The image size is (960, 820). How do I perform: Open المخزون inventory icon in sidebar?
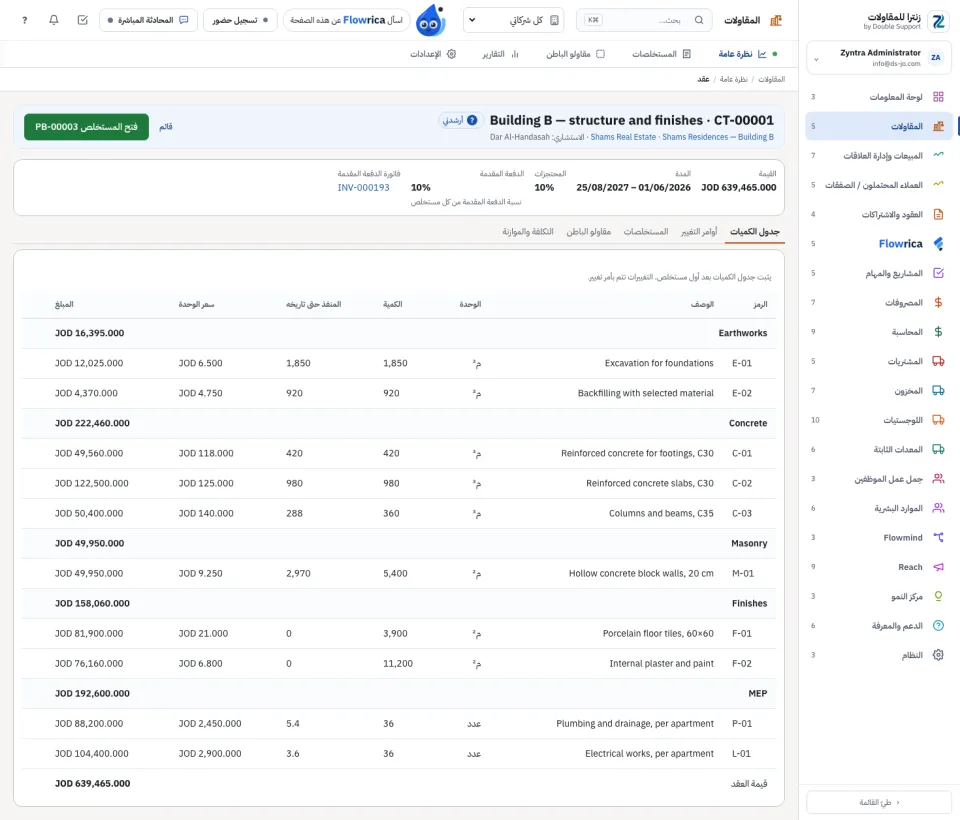click(x=938, y=391)
